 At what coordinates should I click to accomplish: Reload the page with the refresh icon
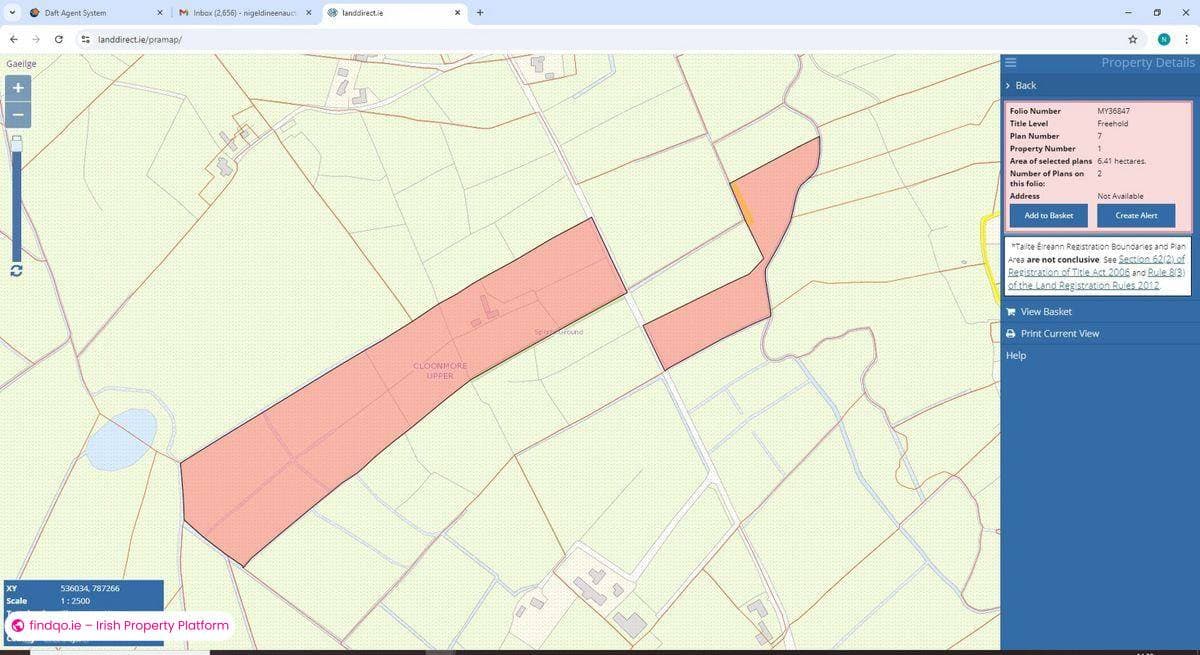[58, 39]
